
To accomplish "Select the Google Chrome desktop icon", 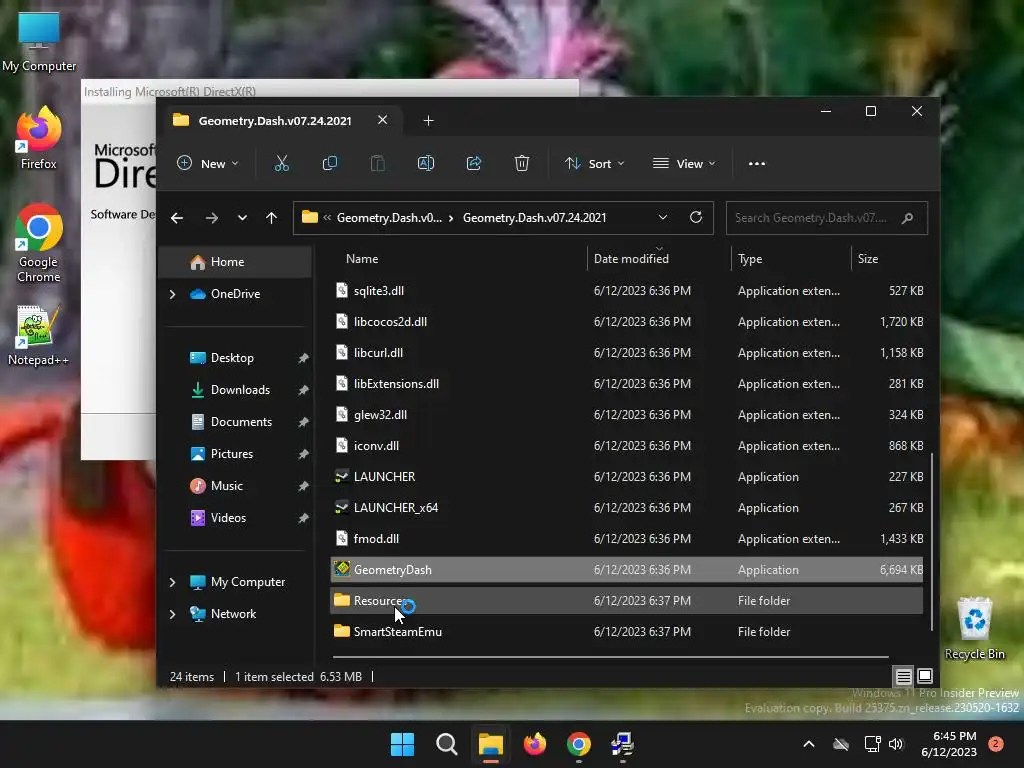I will (x=39, y=243).
